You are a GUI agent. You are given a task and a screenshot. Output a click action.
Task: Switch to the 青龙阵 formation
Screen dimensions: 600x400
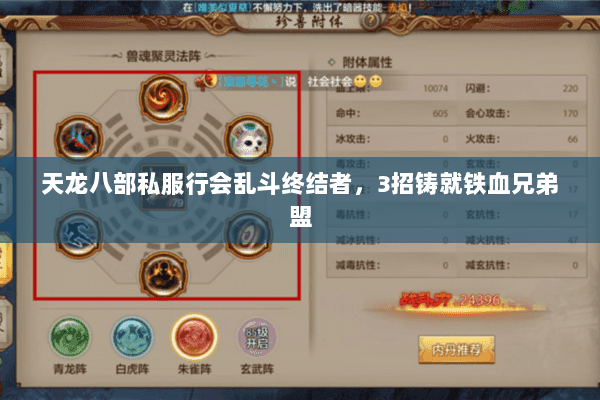(70, 337)
